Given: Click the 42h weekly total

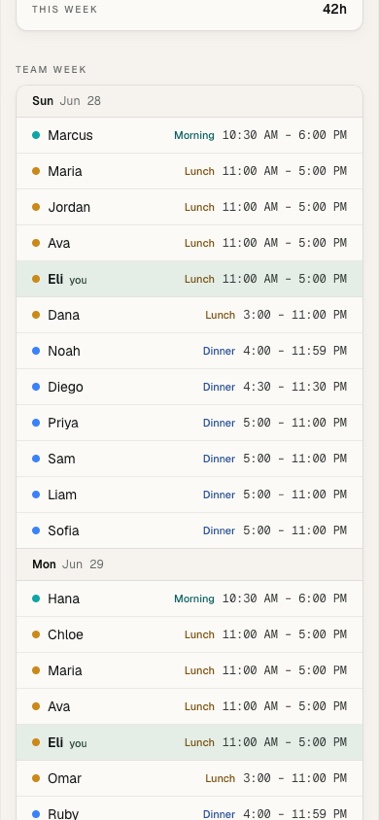Looking at the screenshot, I should click(335, 9).
